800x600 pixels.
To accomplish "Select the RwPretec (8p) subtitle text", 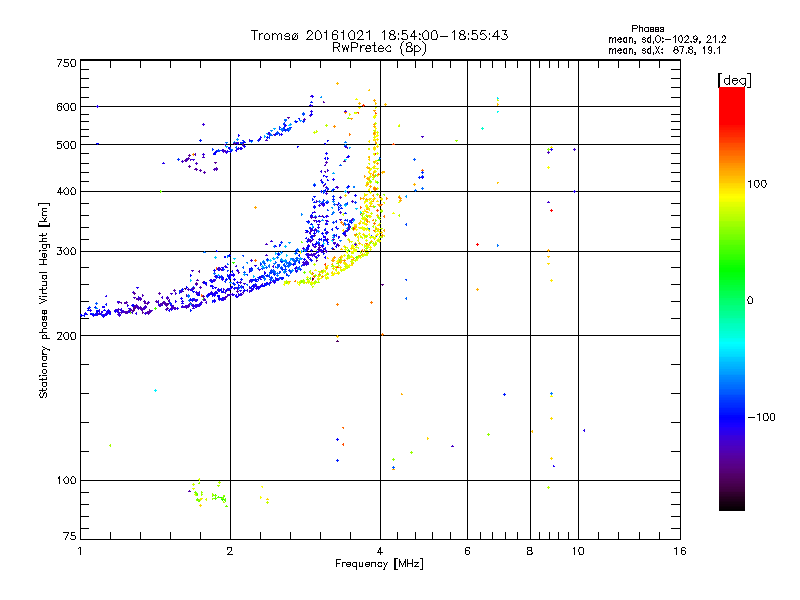I will tap(379, 47).
